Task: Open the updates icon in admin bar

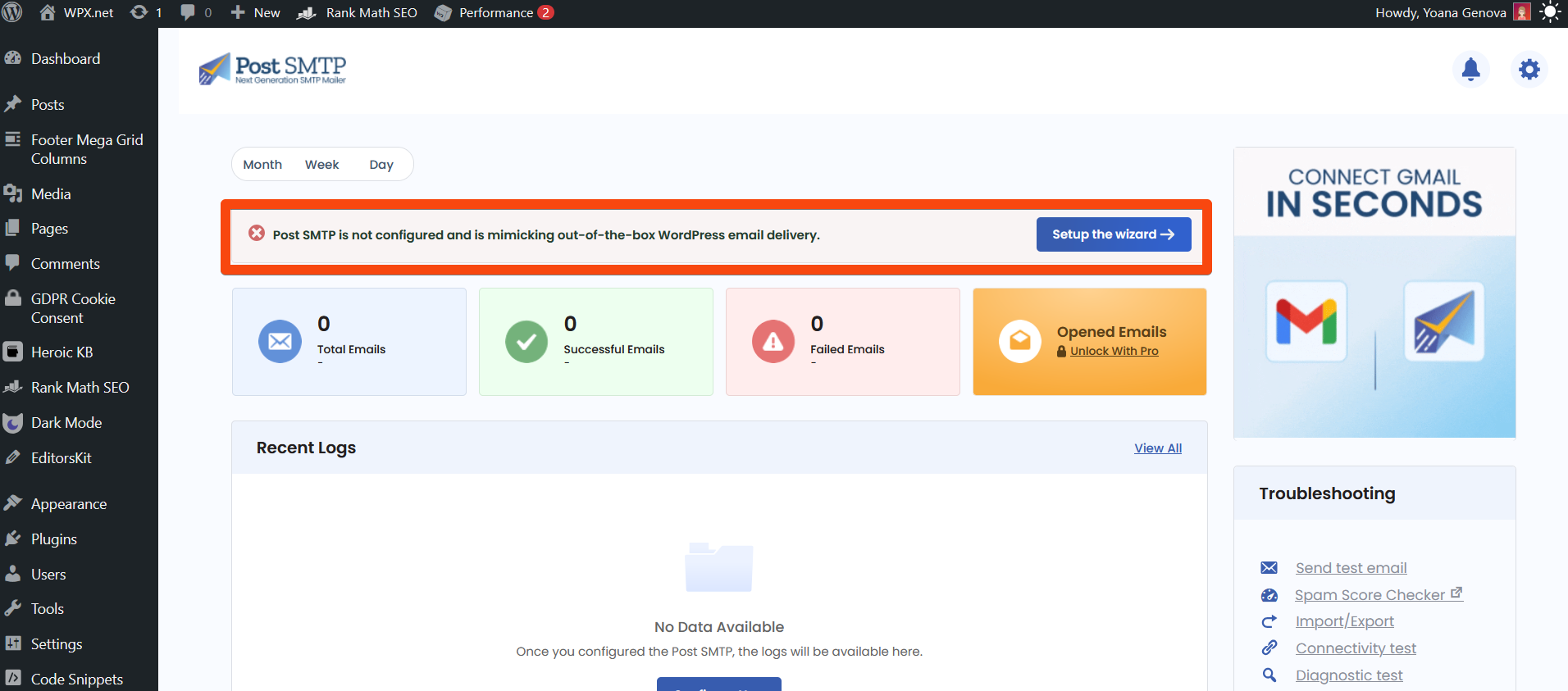Action: (146, 12)
